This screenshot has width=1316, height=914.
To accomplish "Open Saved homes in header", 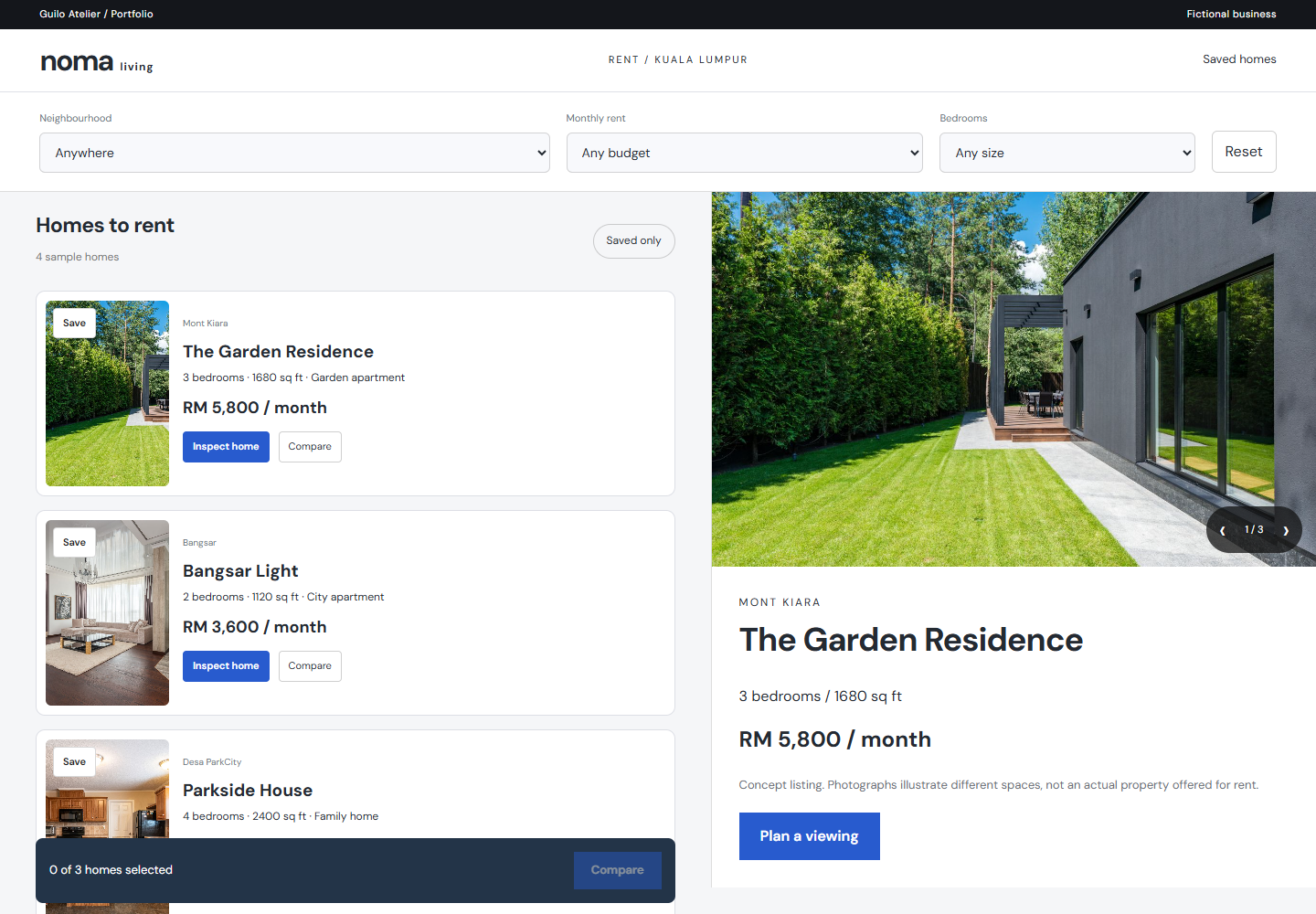I will coord(1239,59).
